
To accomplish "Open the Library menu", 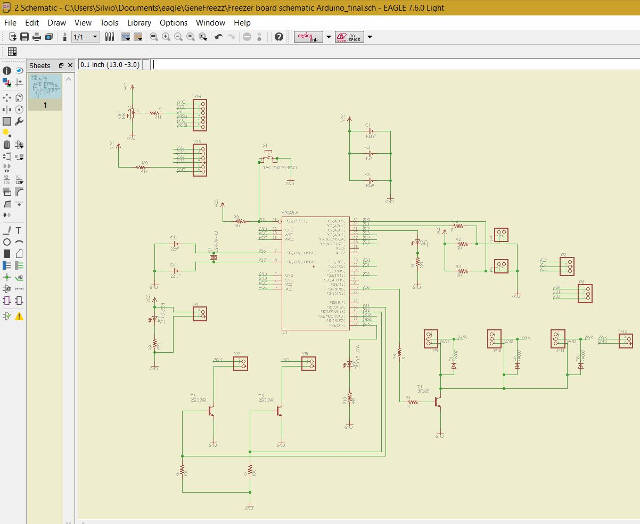I will [x=139, y=23].
